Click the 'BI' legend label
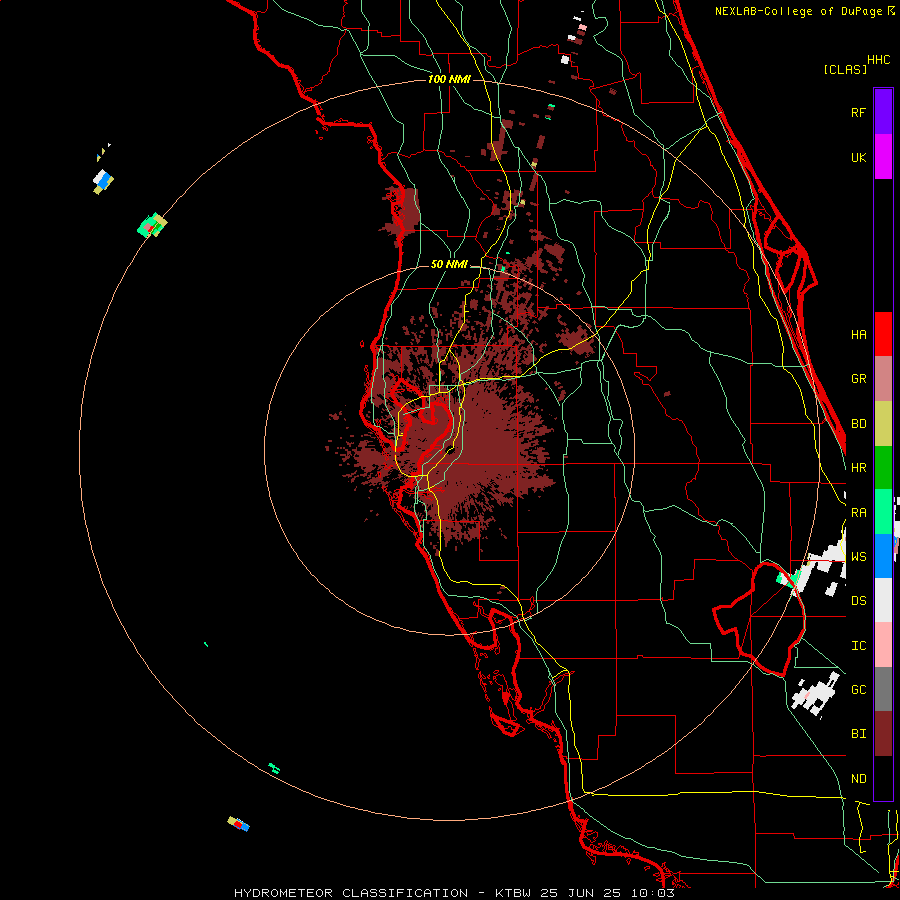This screenshot has width=900, height=900. (x=858, y=734)
